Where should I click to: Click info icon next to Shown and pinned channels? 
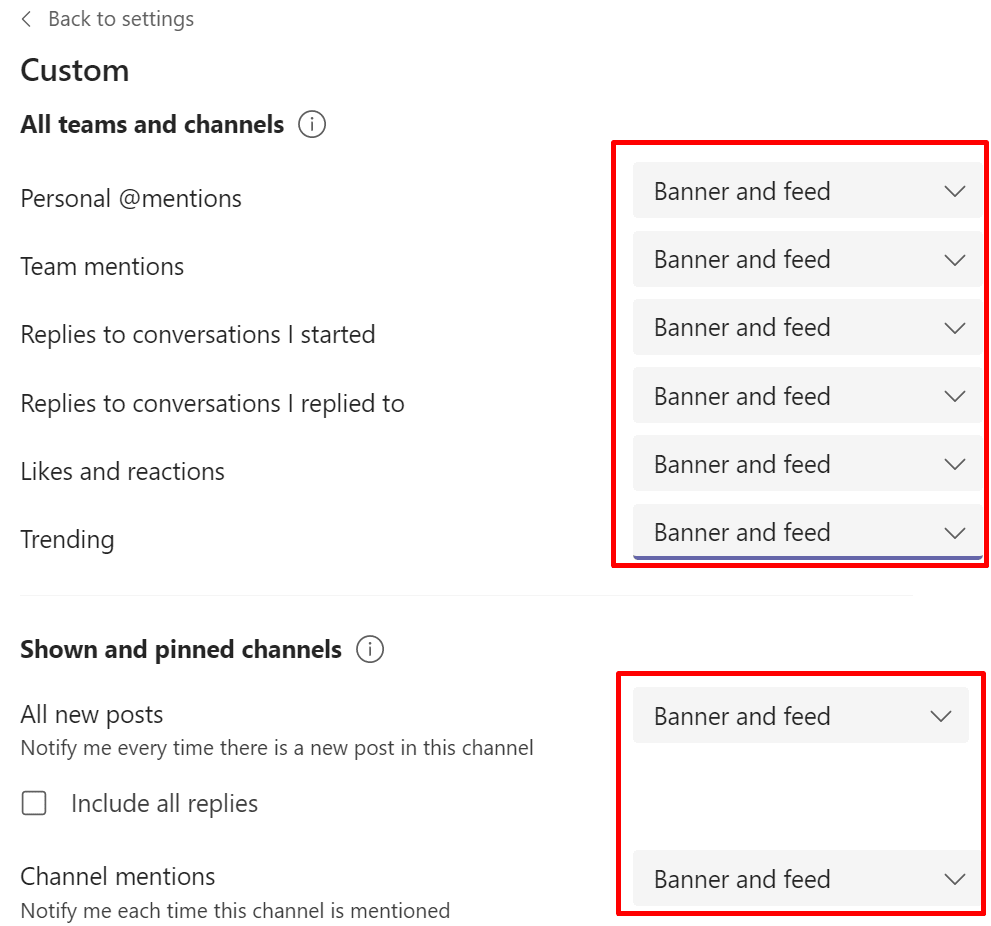[x=370, y=649]
